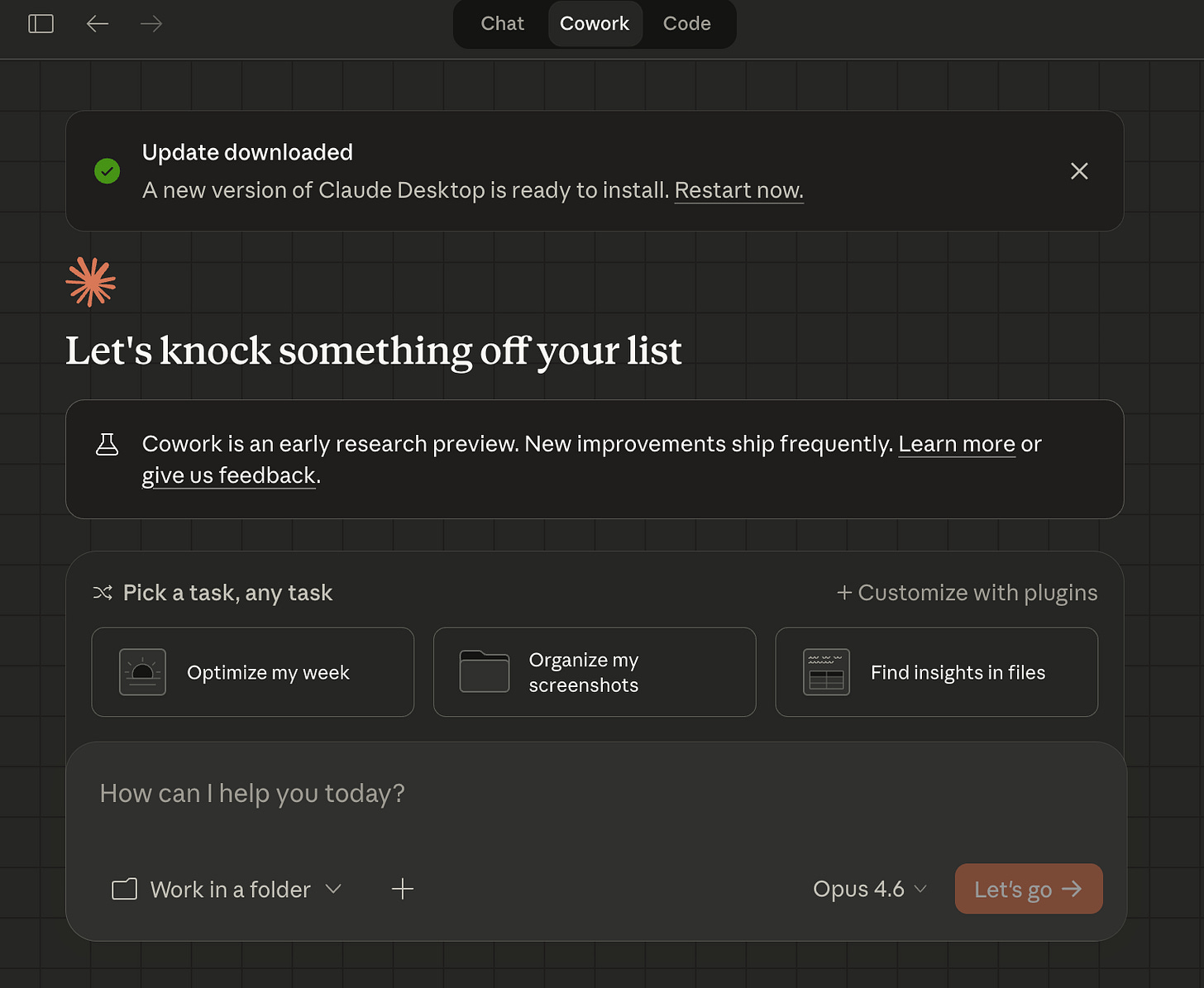The width and height of the screenshot is (1204, 988).
Task: Choose the Organize my screenshots task
Action: pyautogui.click(x=595, y=672)
